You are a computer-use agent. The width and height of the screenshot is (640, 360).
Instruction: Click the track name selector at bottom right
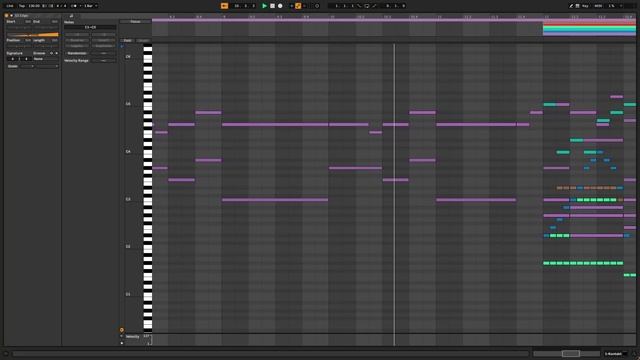[x=616, y=354]
